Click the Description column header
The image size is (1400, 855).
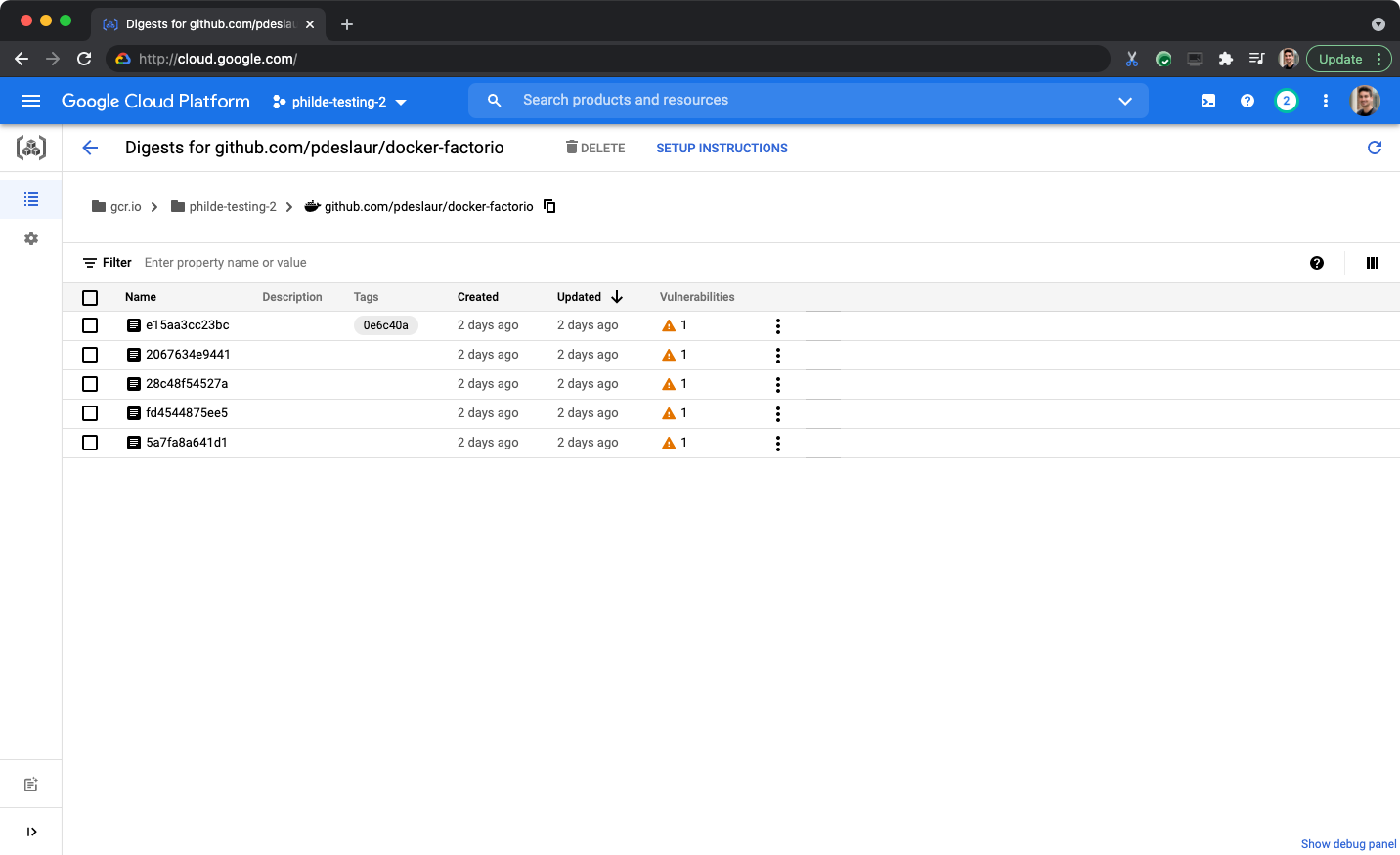tap(292, 297)
